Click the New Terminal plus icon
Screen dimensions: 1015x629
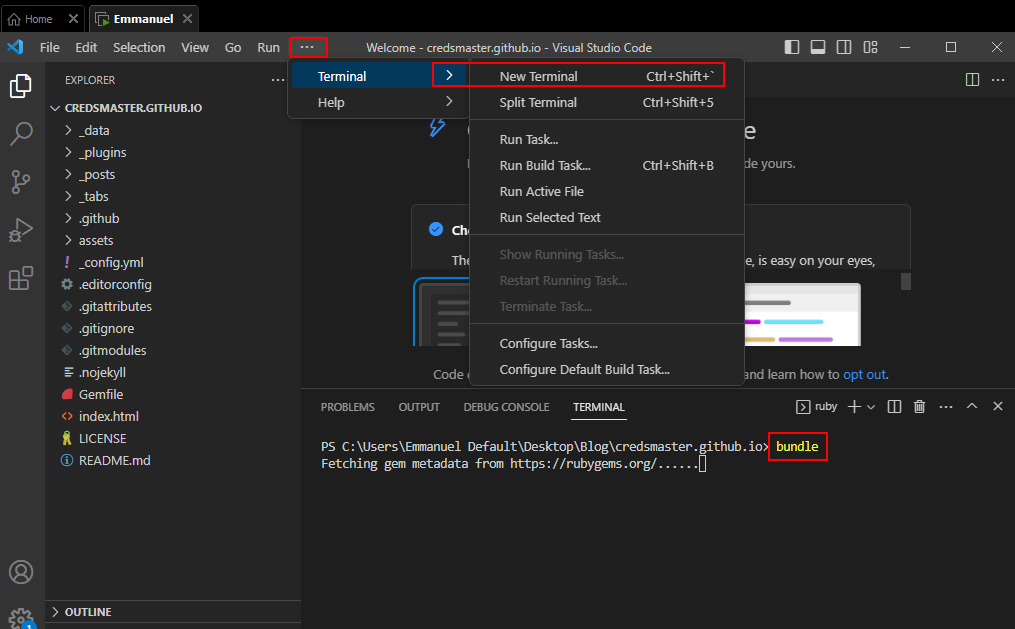854,406
